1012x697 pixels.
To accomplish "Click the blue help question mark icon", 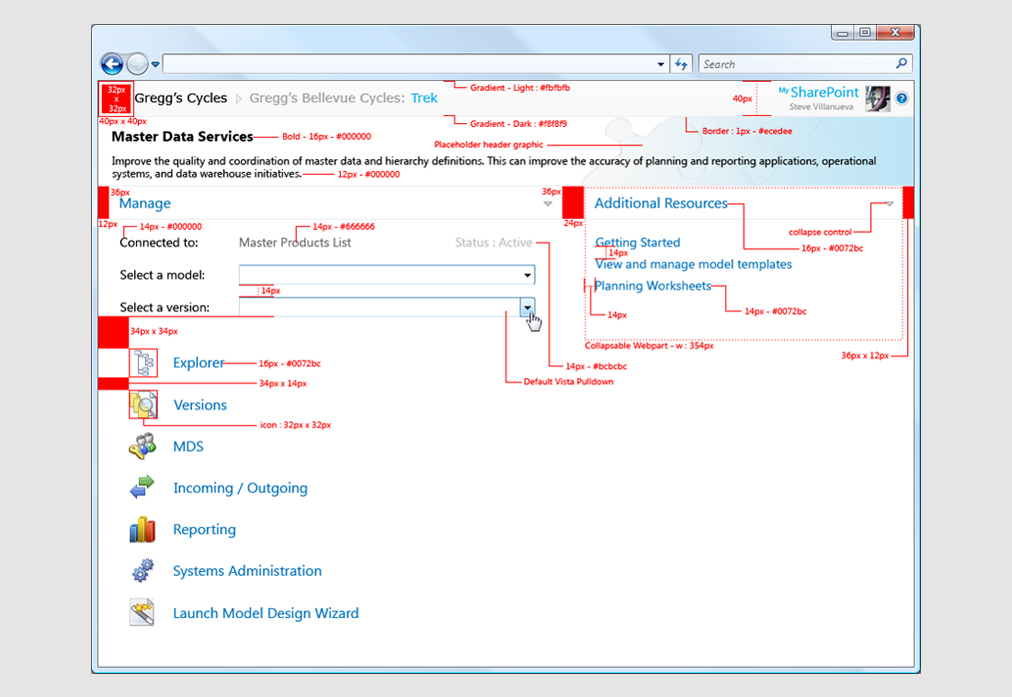I will (x=902, y=99).
